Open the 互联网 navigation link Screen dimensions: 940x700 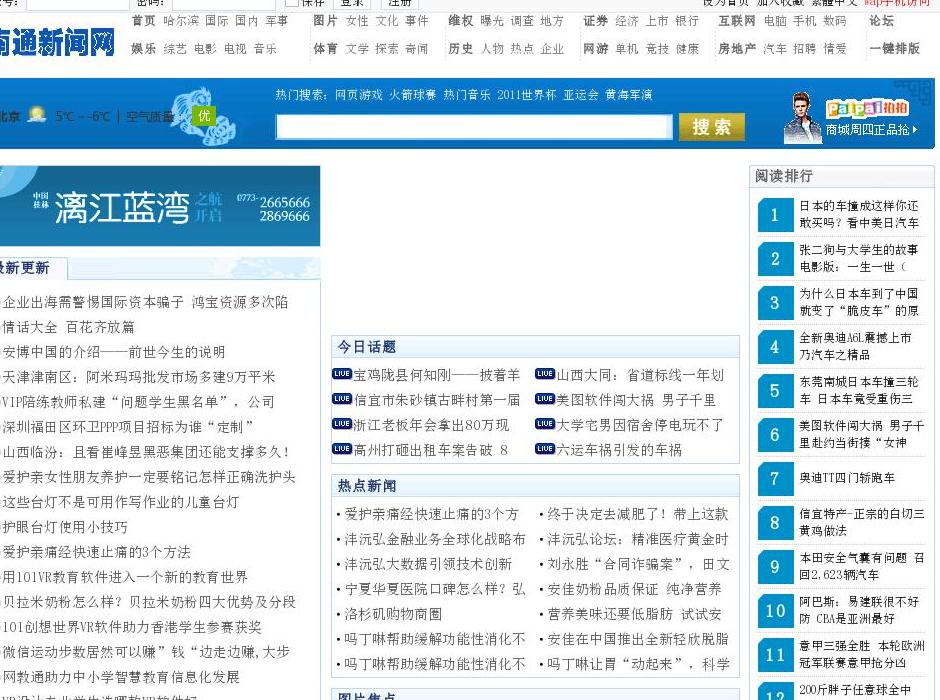pyautogui.click(x=737, y=20)
